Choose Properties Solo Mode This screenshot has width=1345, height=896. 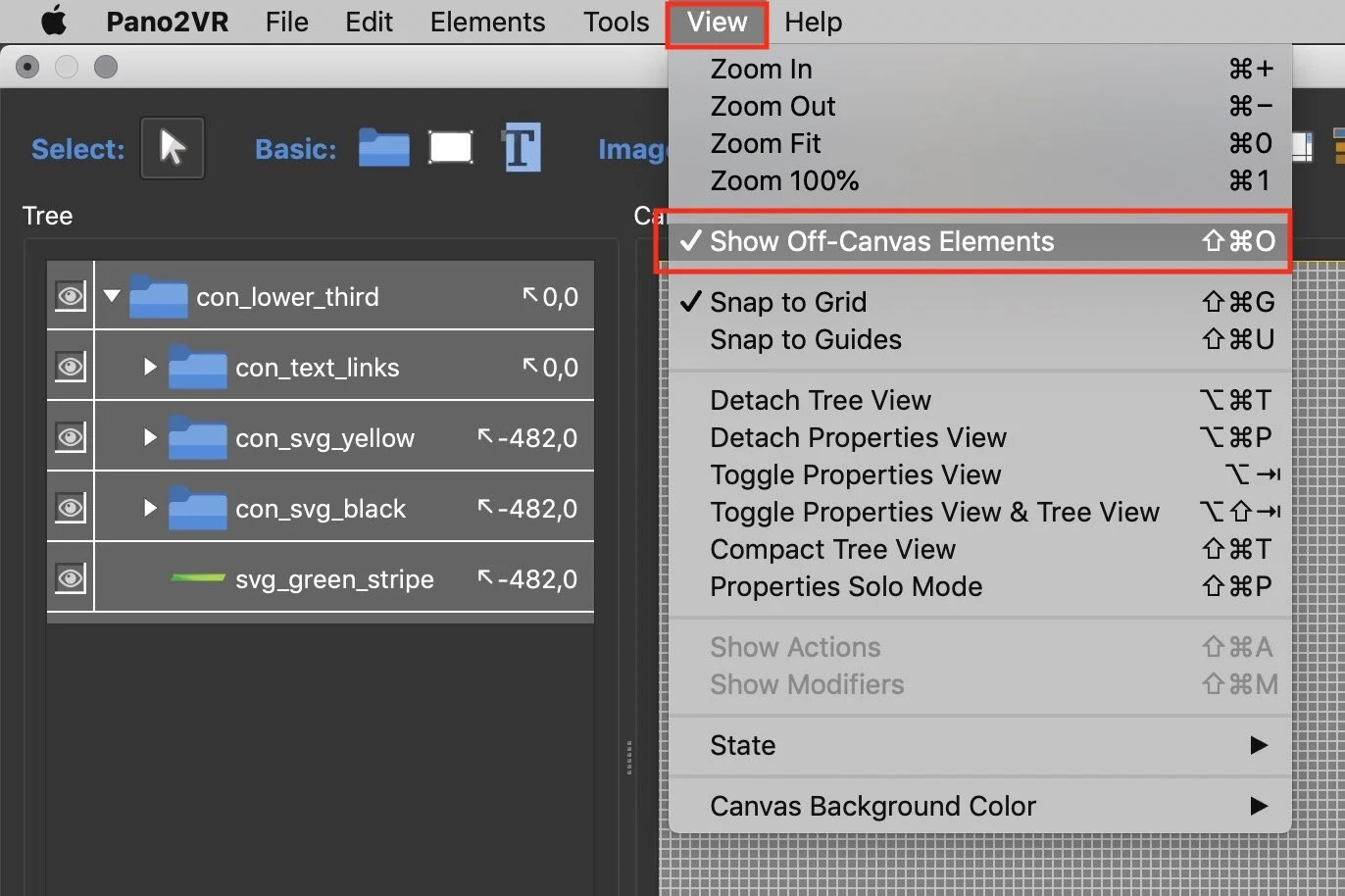click(x=979, y=586)
